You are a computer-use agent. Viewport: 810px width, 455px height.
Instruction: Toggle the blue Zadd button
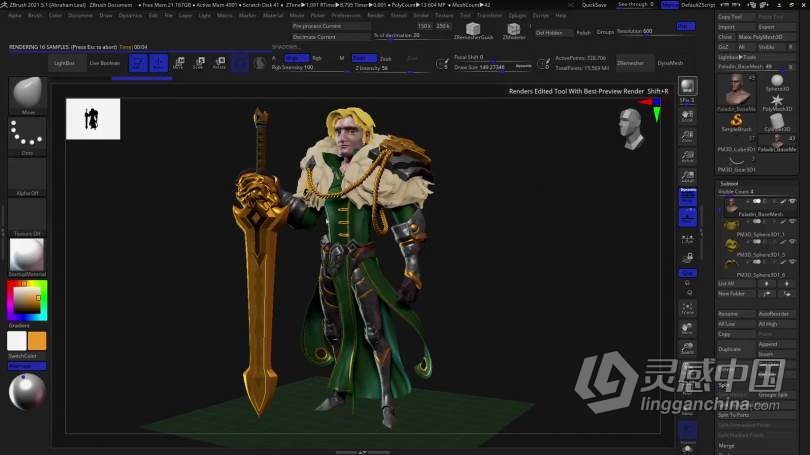coord(364,58)
